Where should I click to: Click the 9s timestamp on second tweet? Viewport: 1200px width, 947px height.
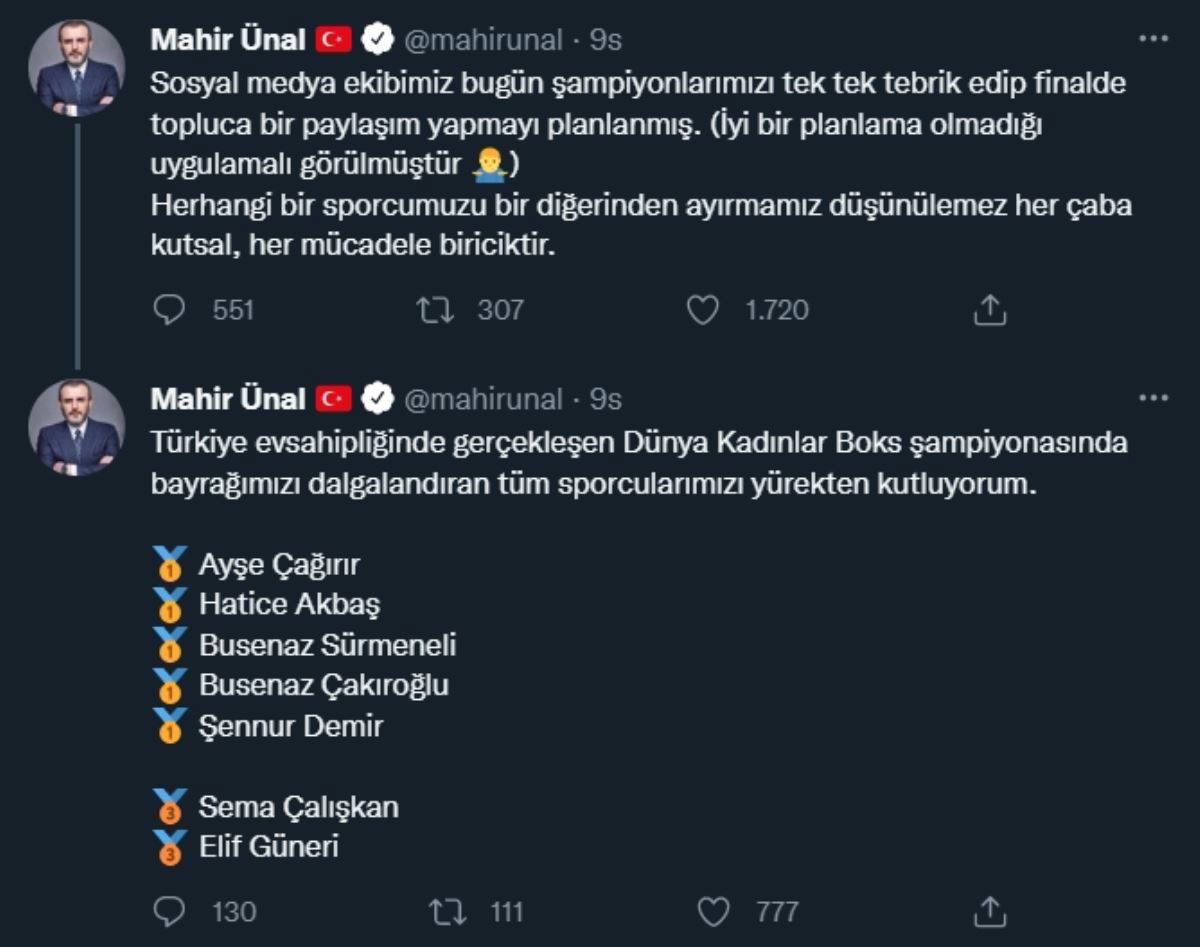pos(605,400)
